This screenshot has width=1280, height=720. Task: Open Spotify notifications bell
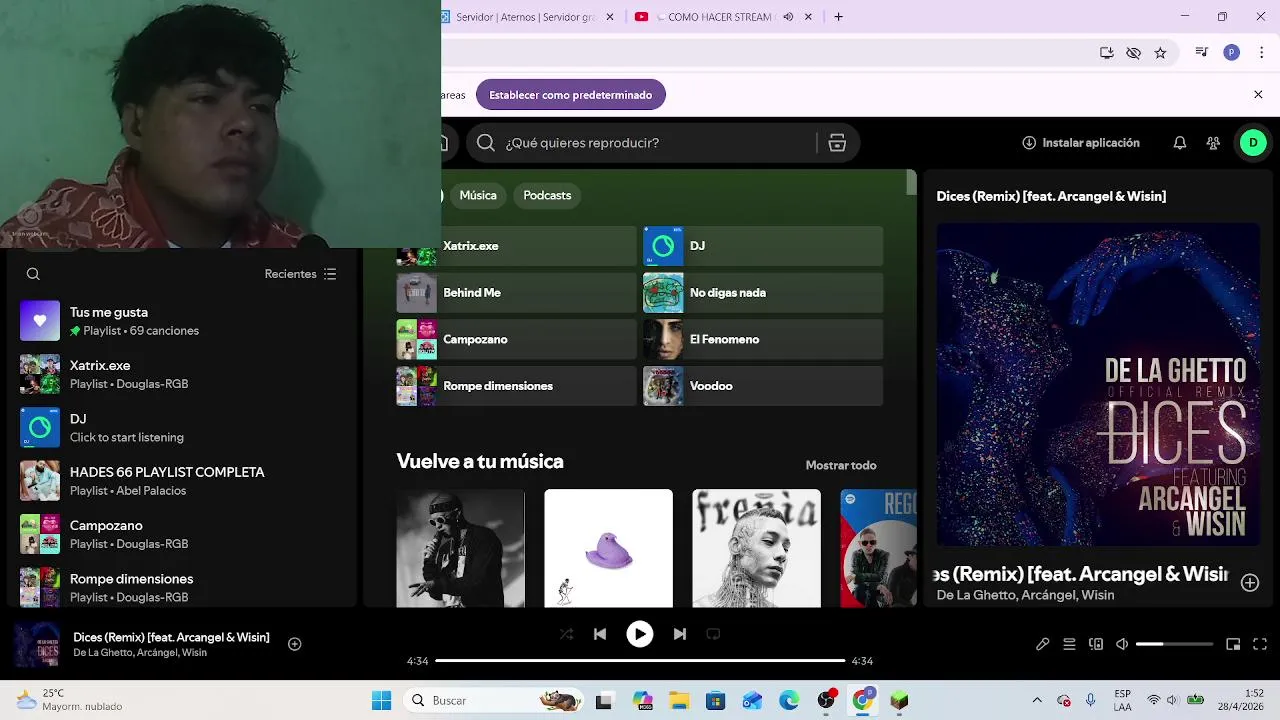click(x=1180, y=143)
